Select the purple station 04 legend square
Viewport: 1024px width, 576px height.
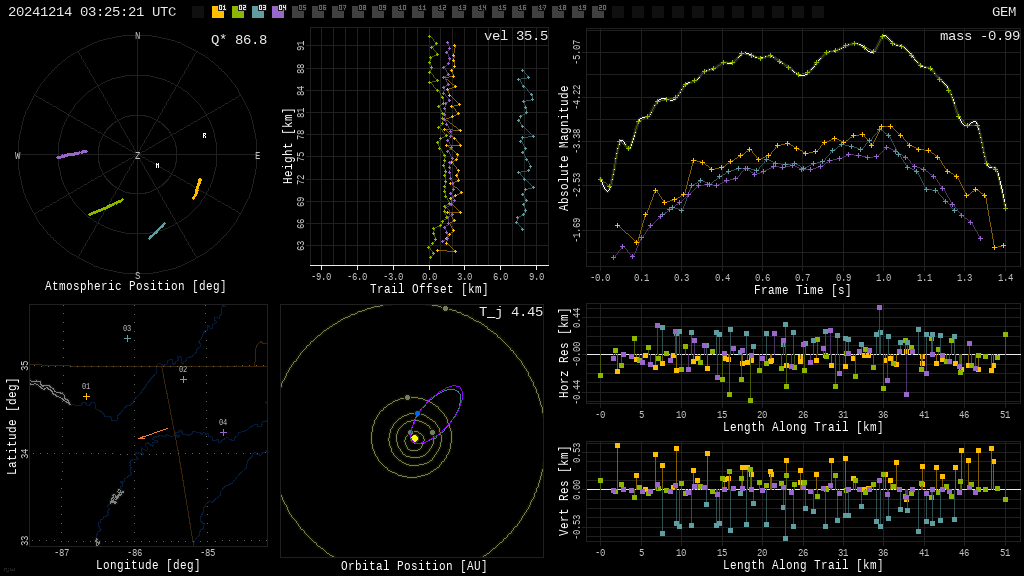[x=278, y=12]
